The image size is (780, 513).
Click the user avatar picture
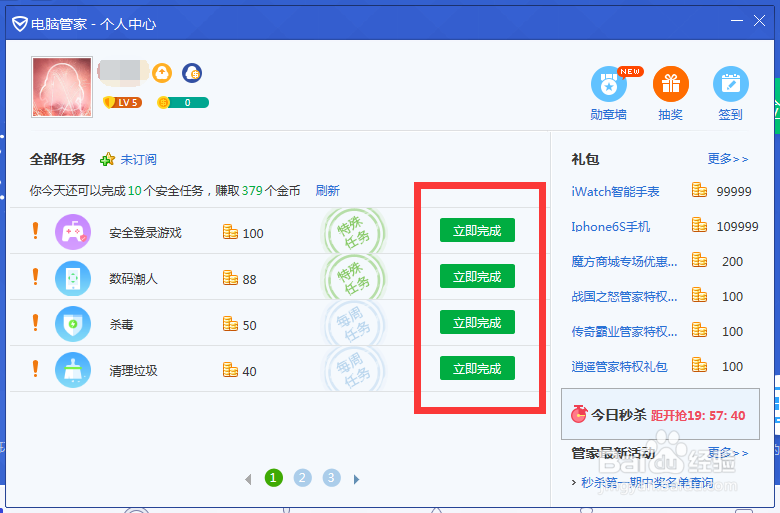62,87
